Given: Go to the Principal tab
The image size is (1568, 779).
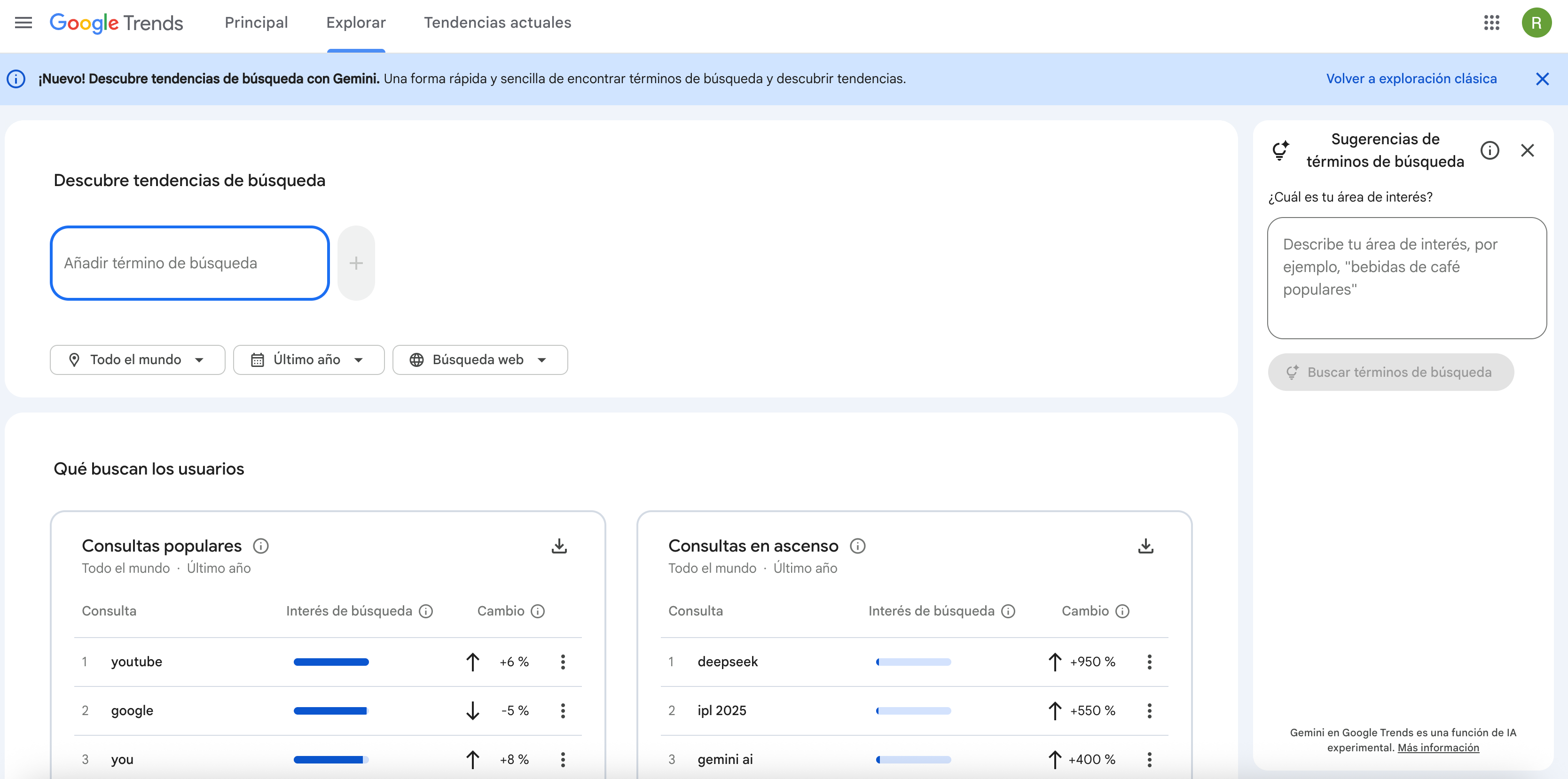Looking at the screenshot, I should (x=256, y=23).
